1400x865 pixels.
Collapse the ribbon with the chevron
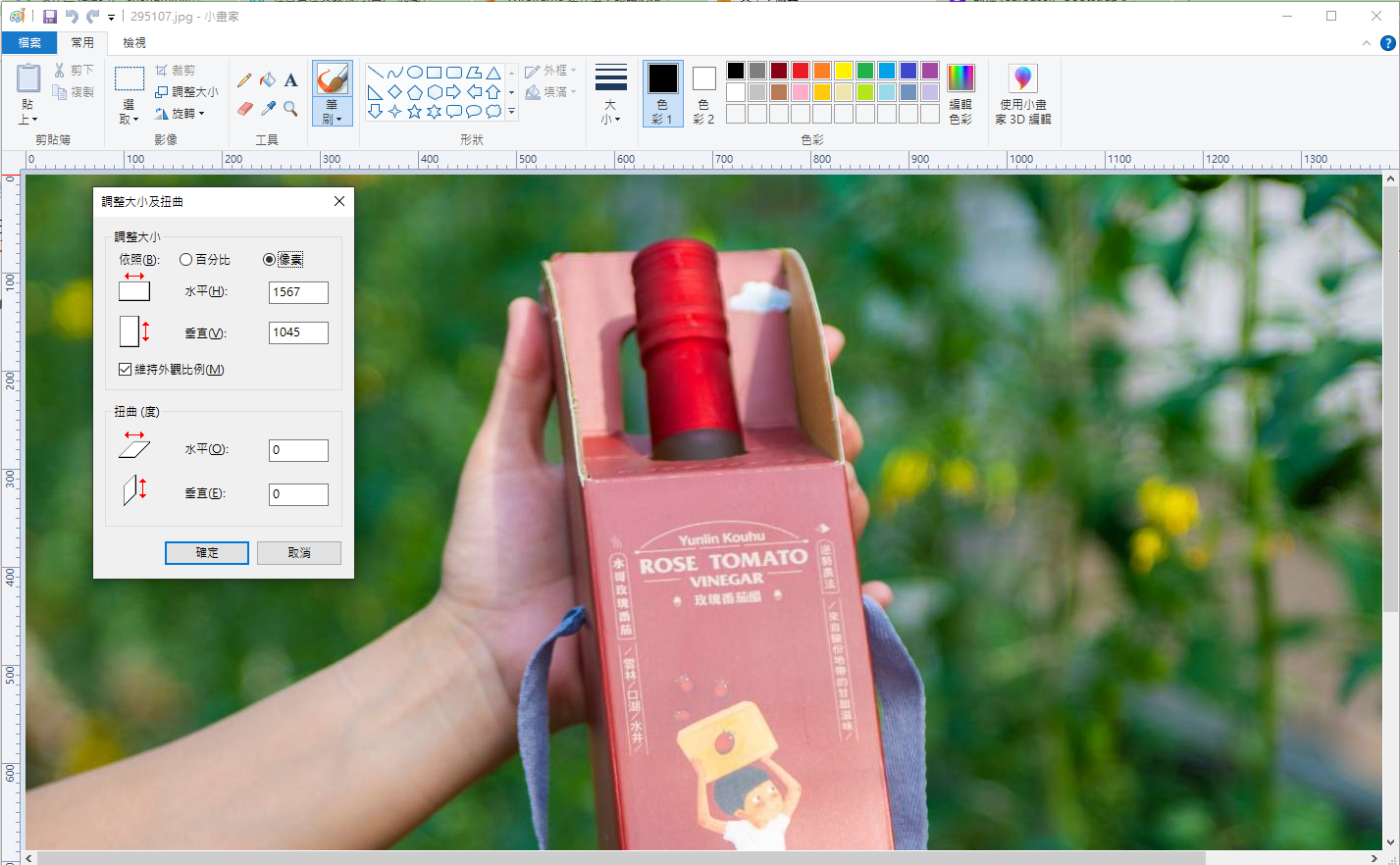click(1367, 43)
